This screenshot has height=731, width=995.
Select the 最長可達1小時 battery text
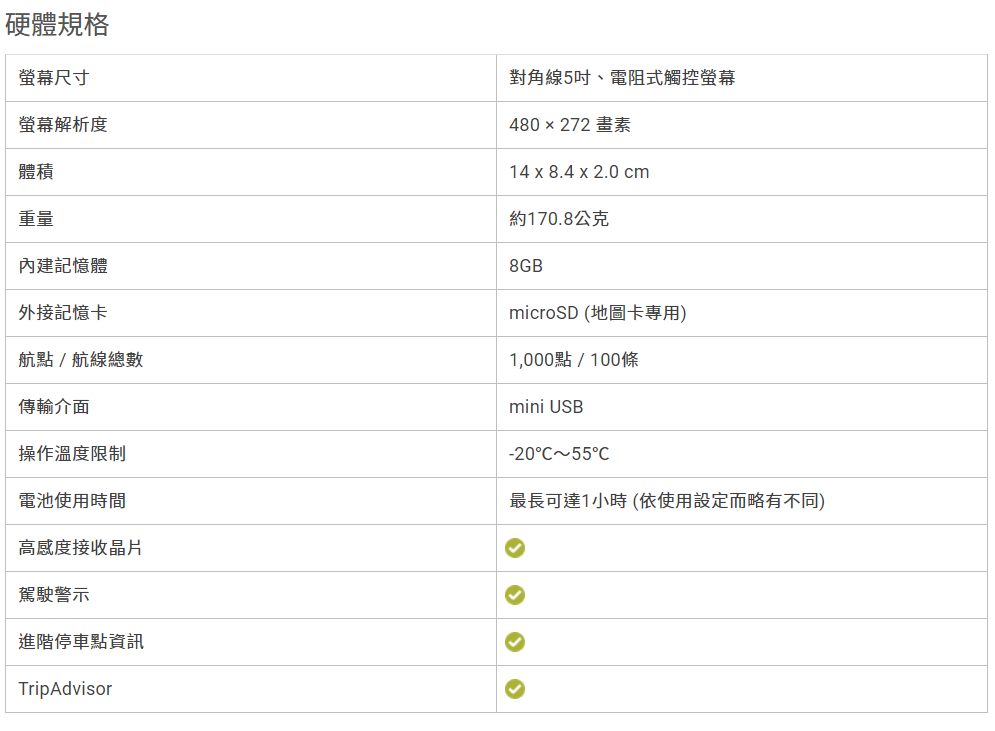[x=568, y=501]
